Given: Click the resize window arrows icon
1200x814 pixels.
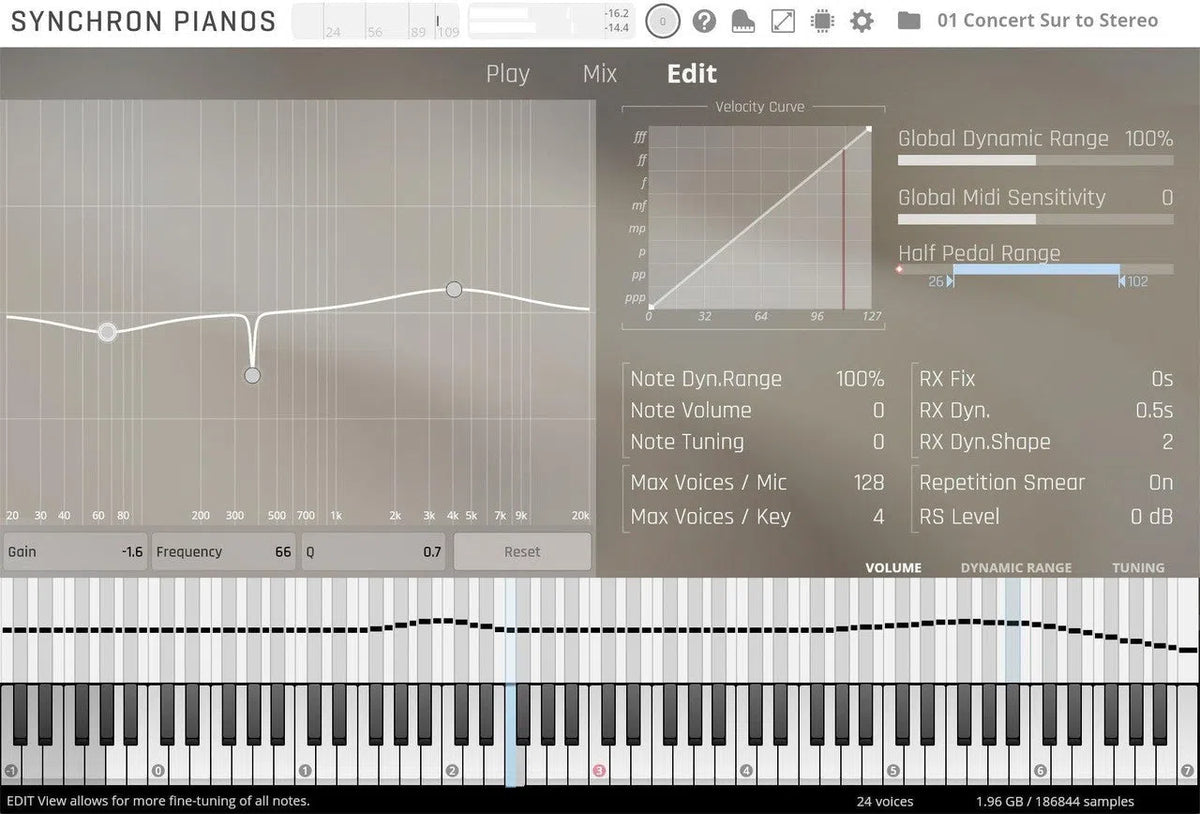Looking at the screenshot, I should point(783,21).
